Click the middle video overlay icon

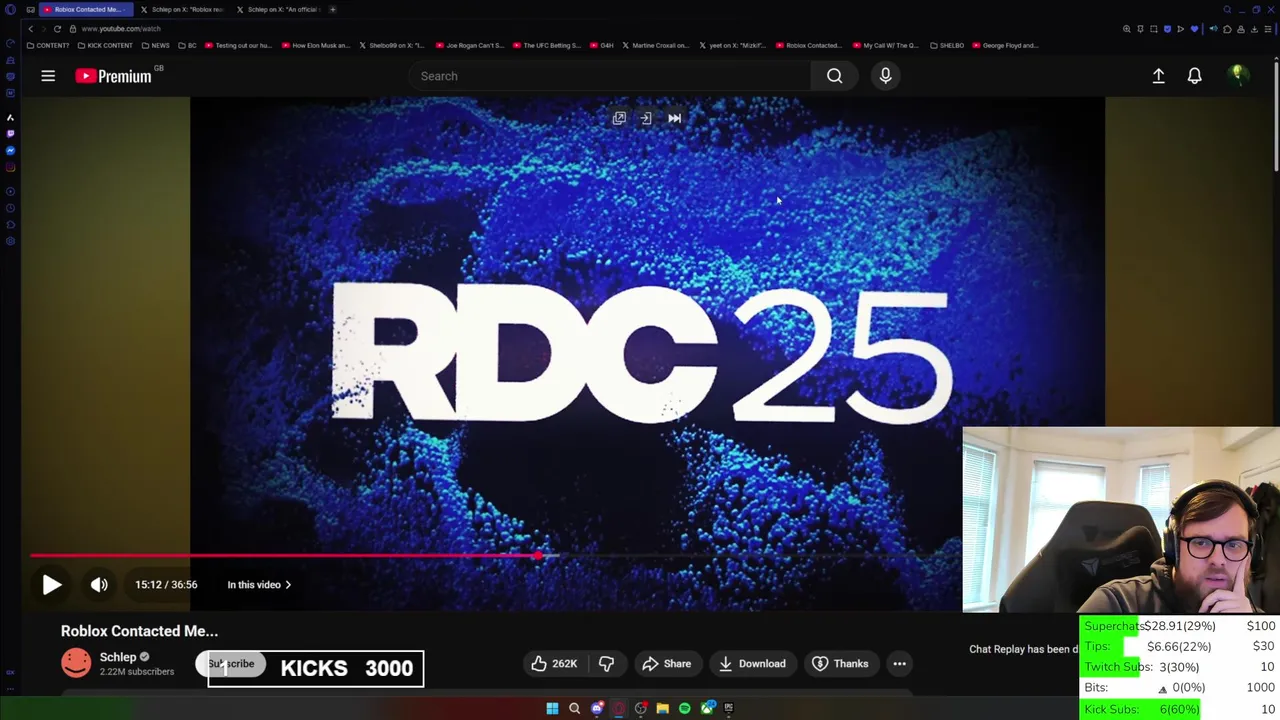[646, 119]
